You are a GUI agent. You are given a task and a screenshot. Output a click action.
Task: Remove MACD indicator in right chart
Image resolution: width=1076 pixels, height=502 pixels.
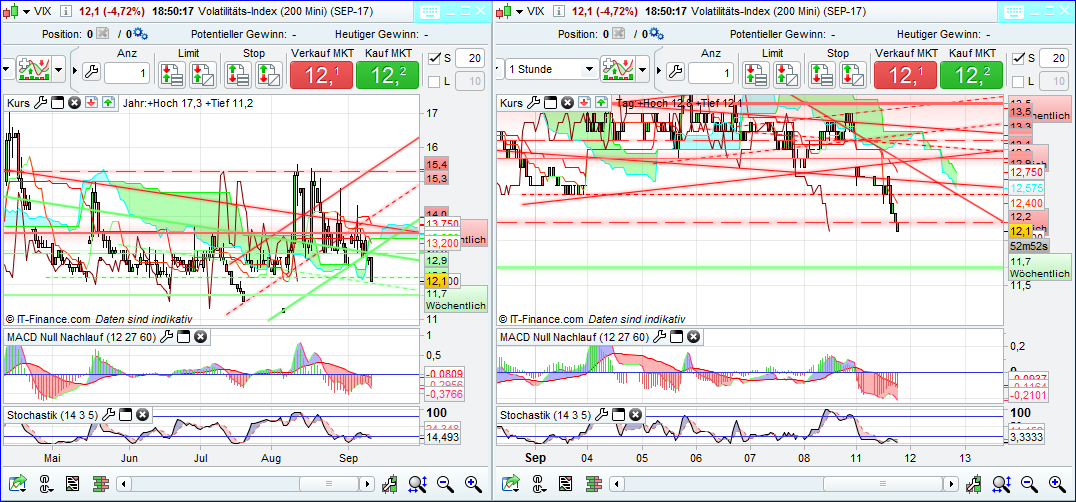(693, 337)
